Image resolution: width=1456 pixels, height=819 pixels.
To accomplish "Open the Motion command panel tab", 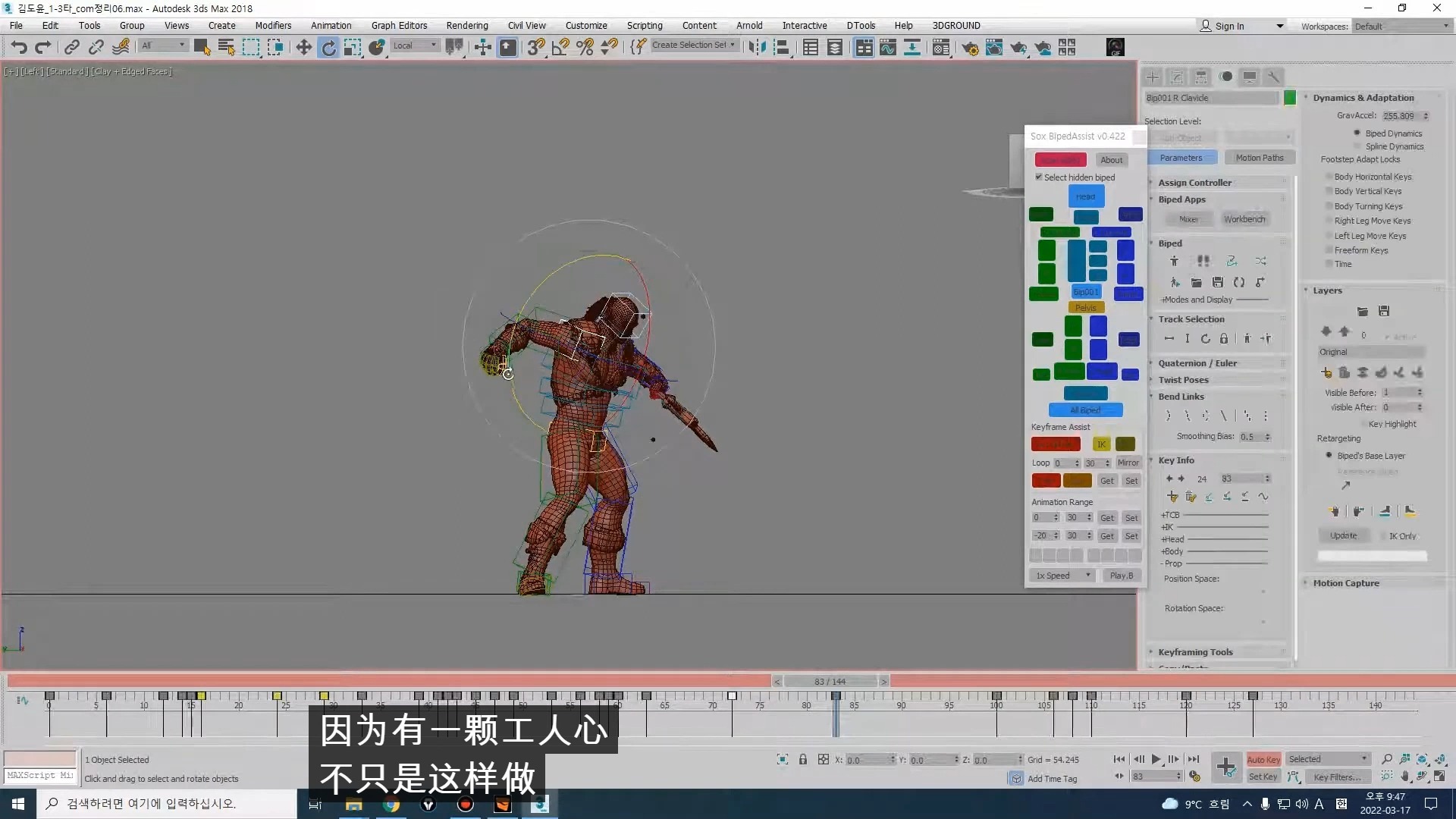I will tap(1225, 77).
